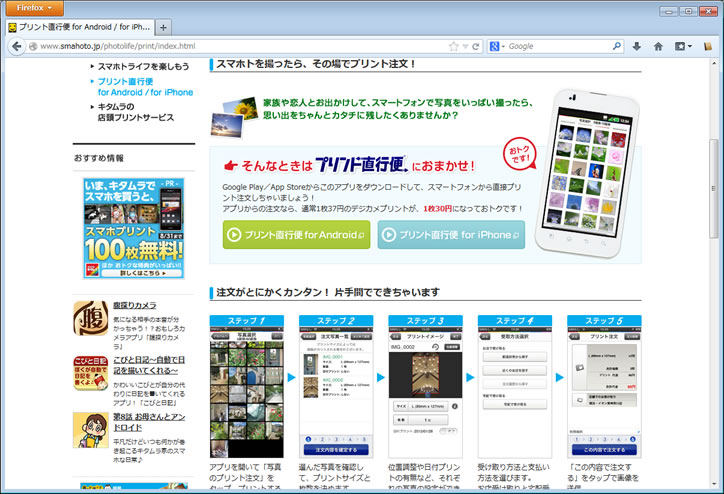Open a new tab with plus button
The height and width of the screenshot is (494, 724).
(163, 28)
